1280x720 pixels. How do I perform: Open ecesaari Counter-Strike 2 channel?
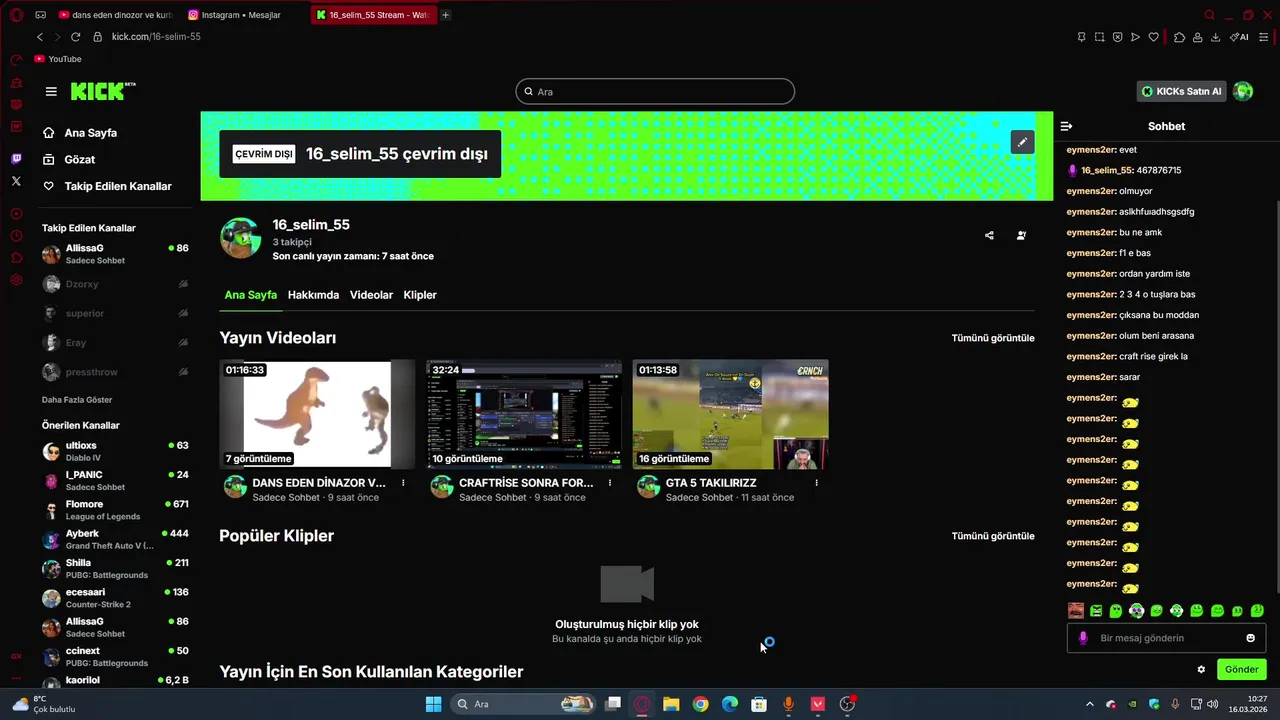115,598
